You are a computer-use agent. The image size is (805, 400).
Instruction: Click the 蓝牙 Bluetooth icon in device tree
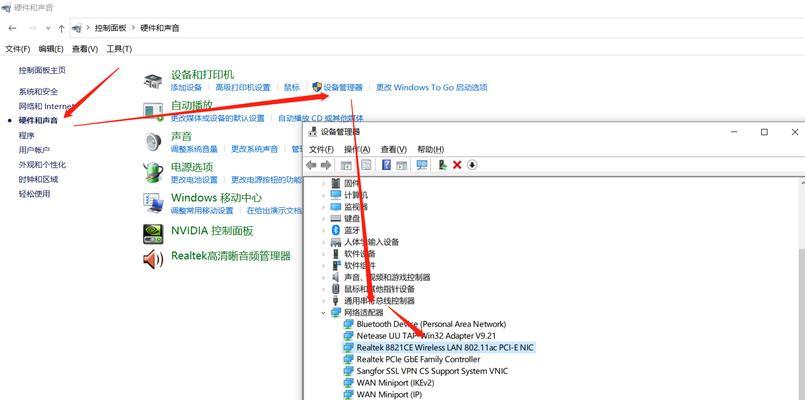click(x=336, y=230)
